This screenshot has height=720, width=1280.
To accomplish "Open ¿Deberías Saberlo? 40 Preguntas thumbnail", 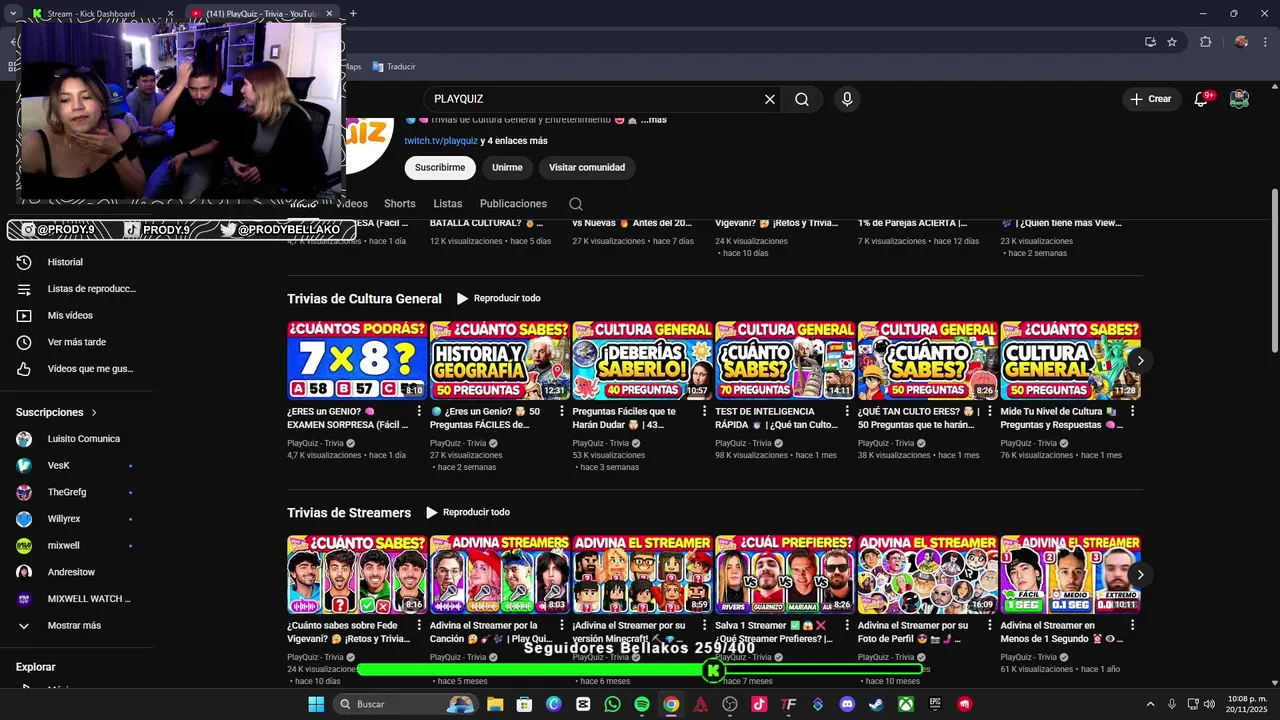I will tap(642, 360).
